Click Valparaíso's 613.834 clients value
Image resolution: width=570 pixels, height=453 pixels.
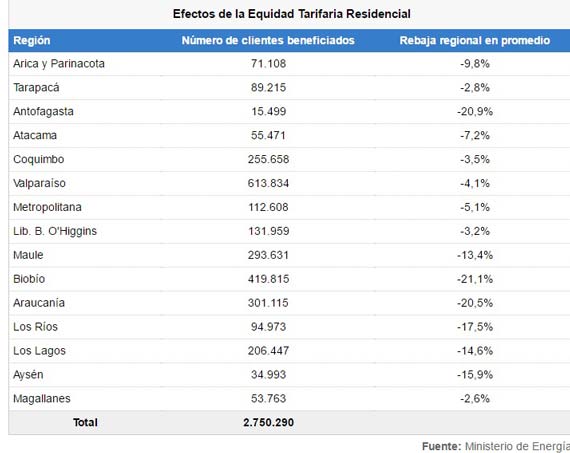(268, 183)
